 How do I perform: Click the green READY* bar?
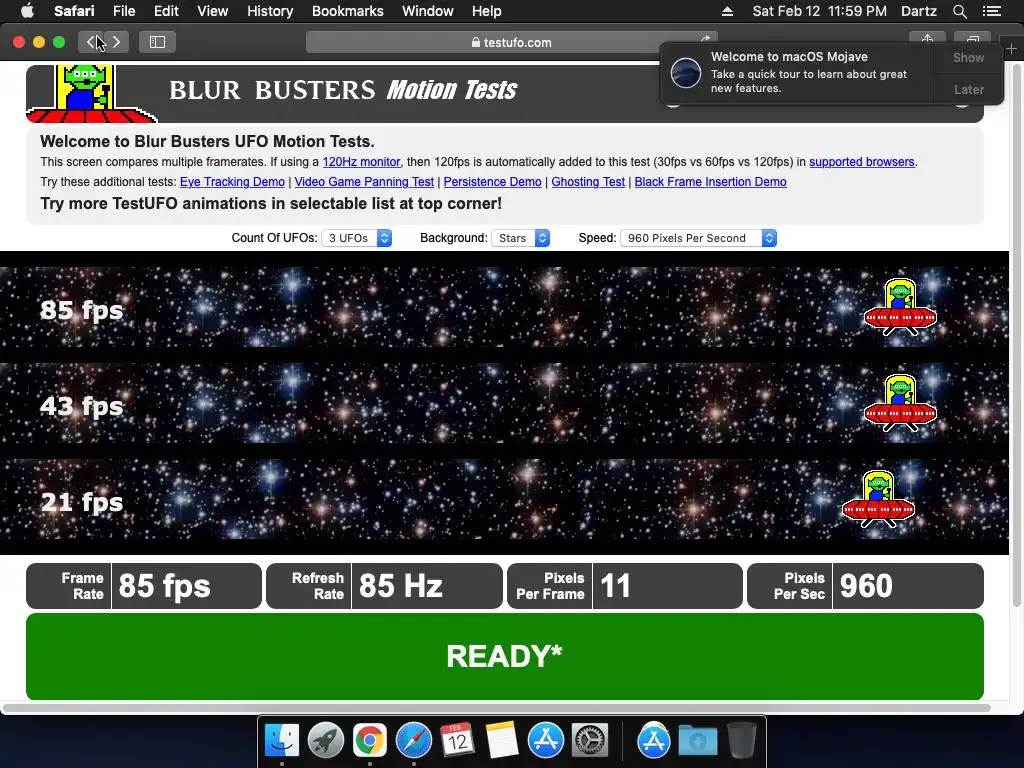(x=505, y=656)
